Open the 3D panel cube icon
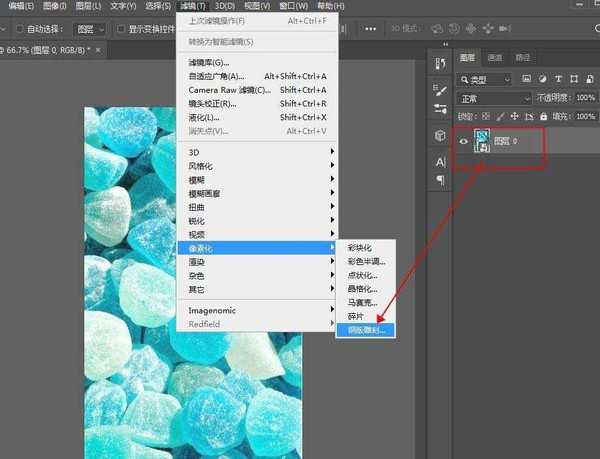The width and height of the screenshot is (600, 459). tap(440, 135)
